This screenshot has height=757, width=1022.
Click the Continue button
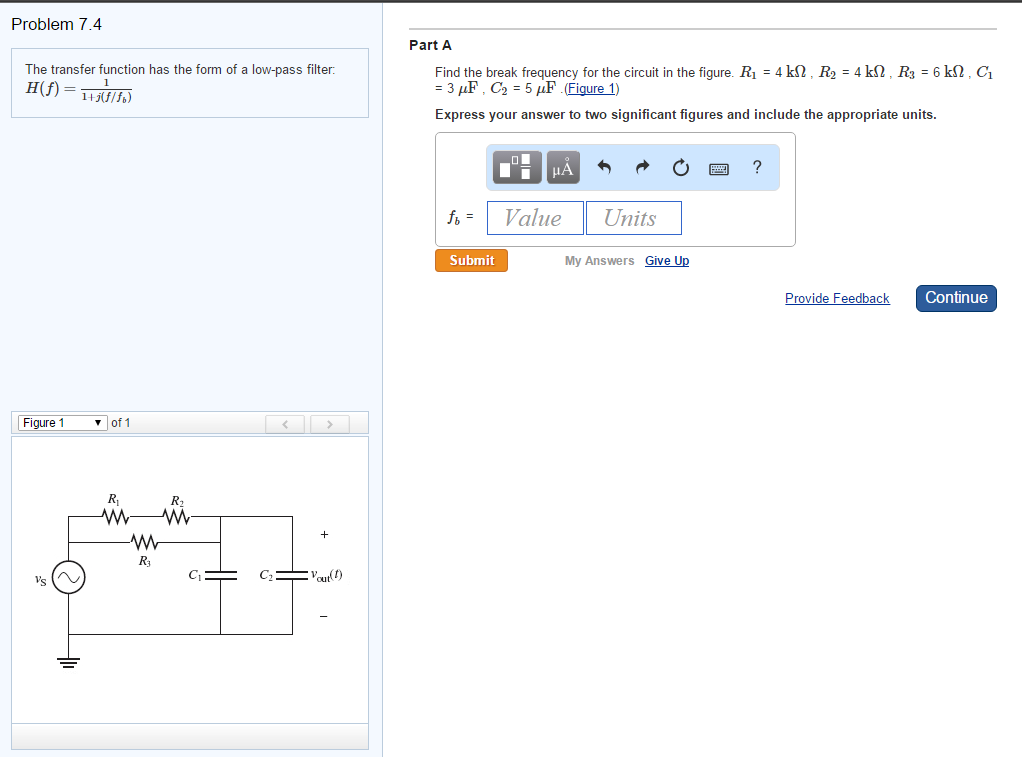click(955, 297)
